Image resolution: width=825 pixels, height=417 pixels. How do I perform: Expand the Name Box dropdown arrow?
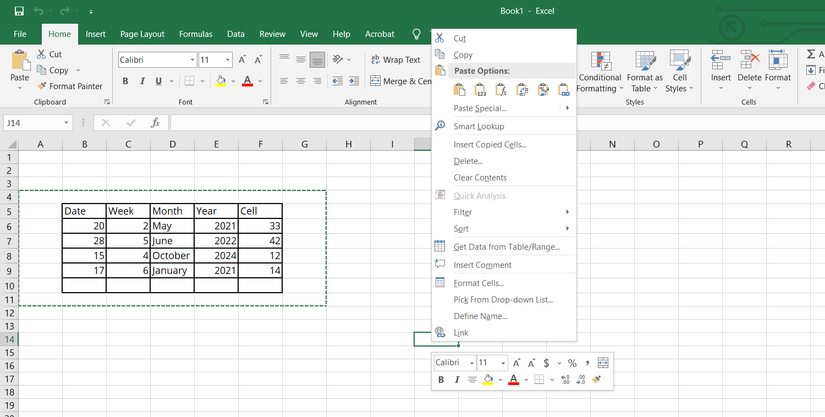[x=66, y=123]
